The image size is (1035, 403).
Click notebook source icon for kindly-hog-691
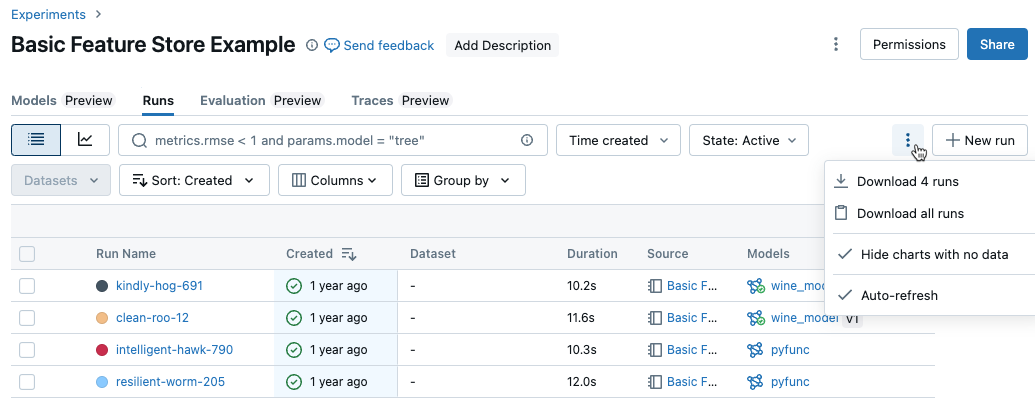655,286
